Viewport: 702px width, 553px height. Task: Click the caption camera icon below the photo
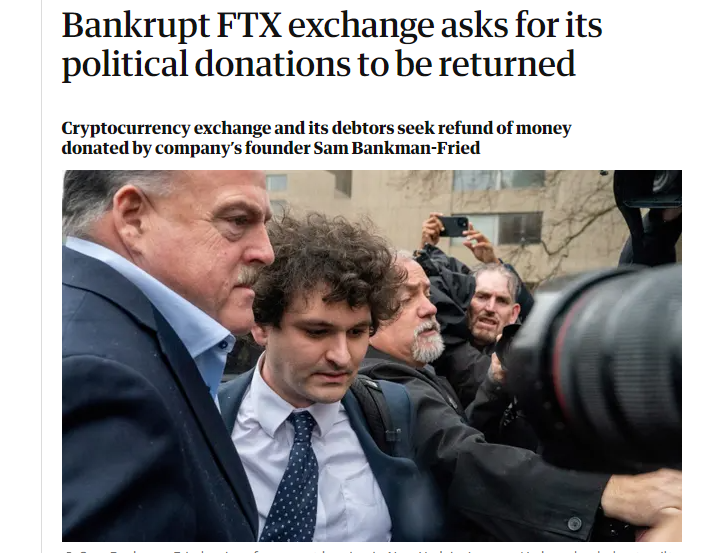tap(68, 551)
